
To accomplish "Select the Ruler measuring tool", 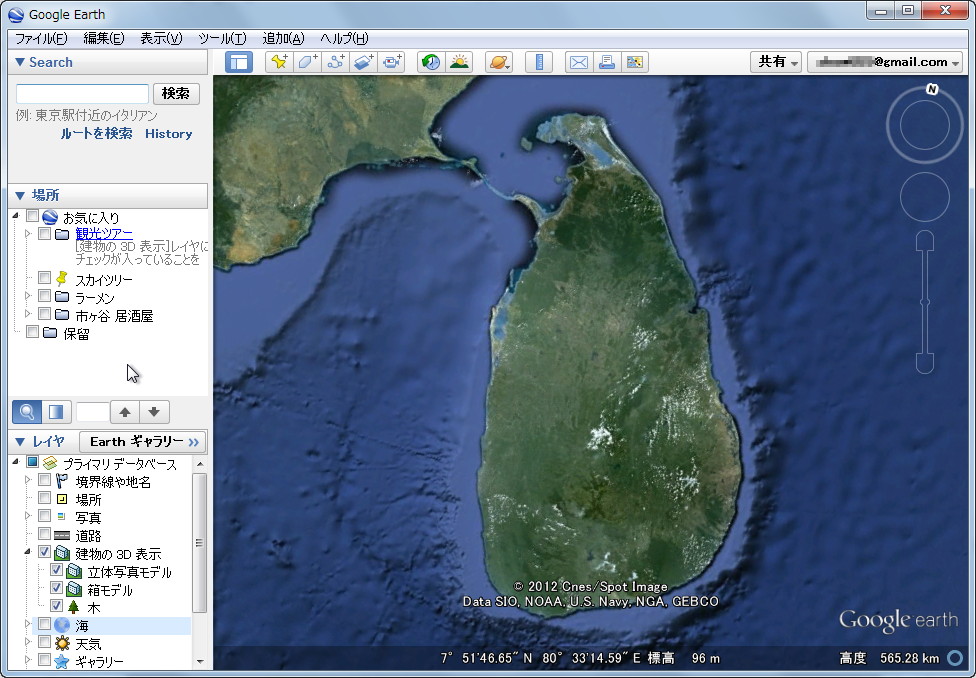I will coord(540,61).
